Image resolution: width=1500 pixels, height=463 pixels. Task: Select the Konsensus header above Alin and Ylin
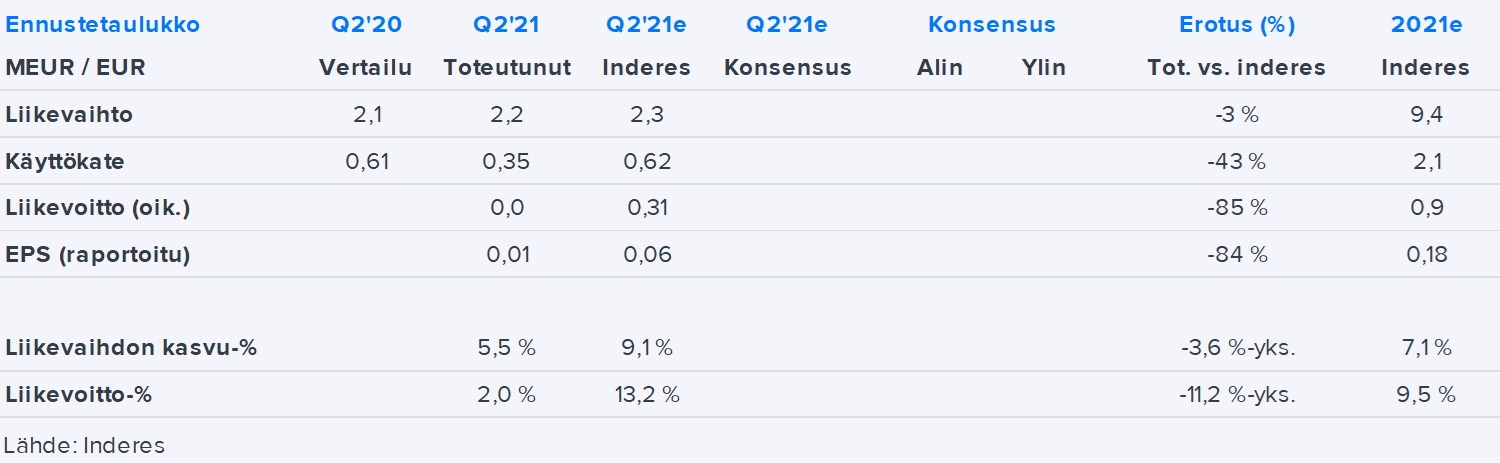(x=991, y=25)
